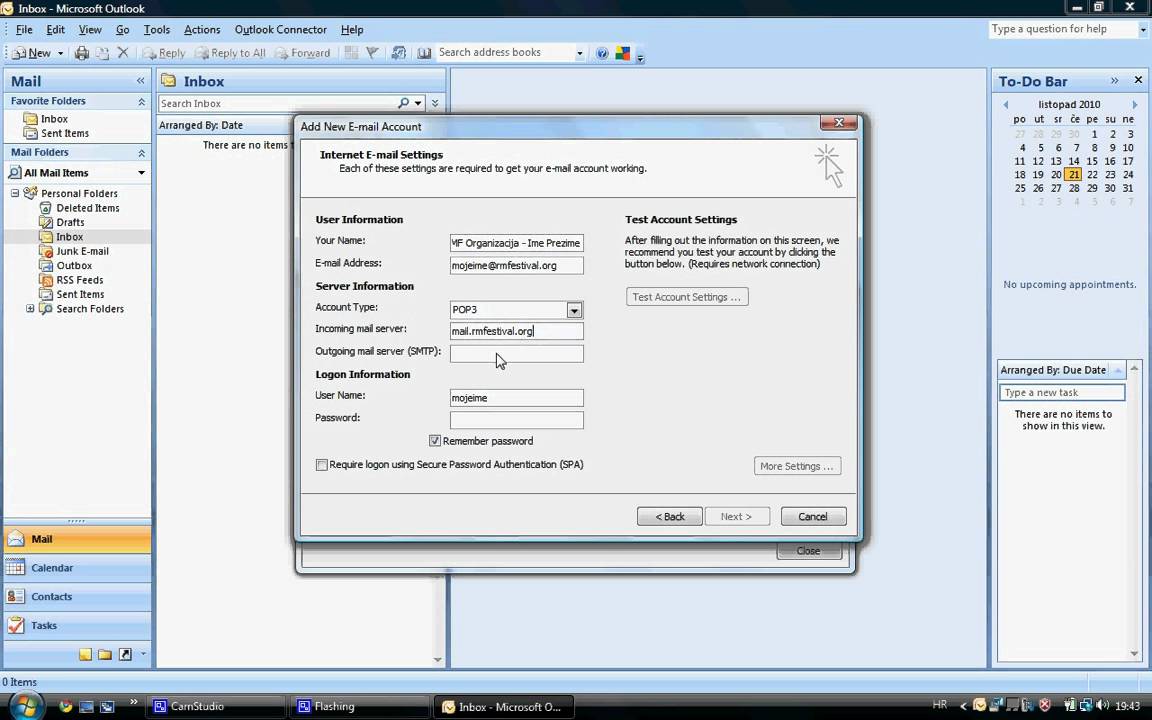Enable Require logon using SPA checkbox

click(x=322, y=464)
